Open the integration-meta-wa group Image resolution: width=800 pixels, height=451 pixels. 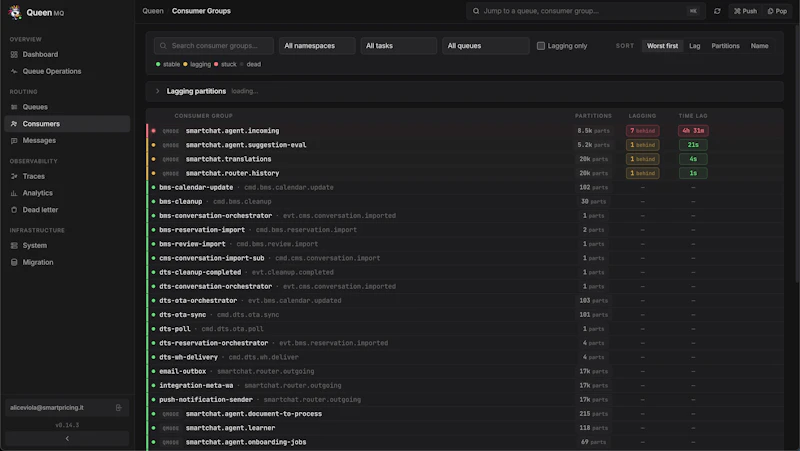coord(196,386)
